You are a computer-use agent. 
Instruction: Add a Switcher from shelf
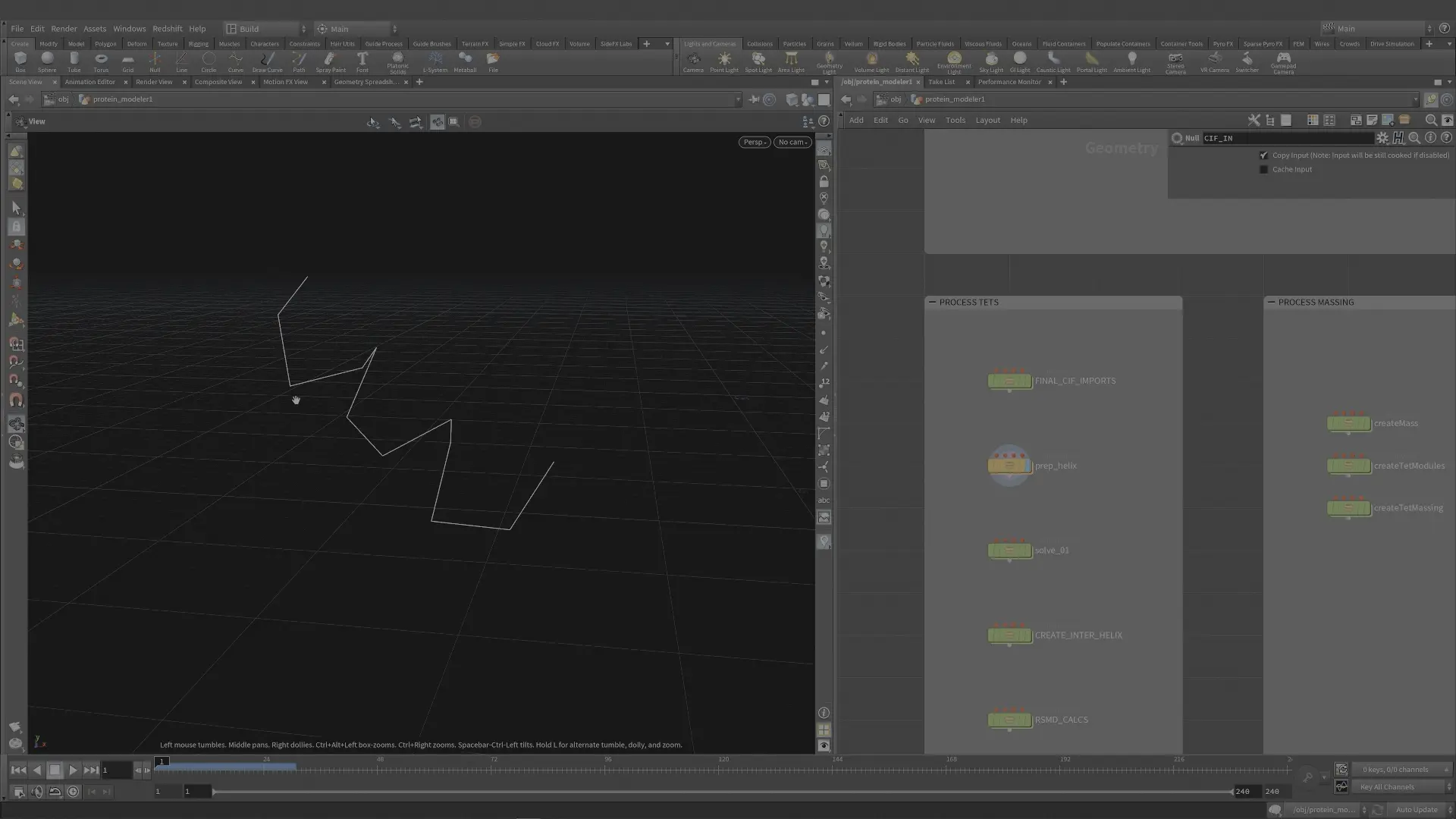tap(1247, 62)
